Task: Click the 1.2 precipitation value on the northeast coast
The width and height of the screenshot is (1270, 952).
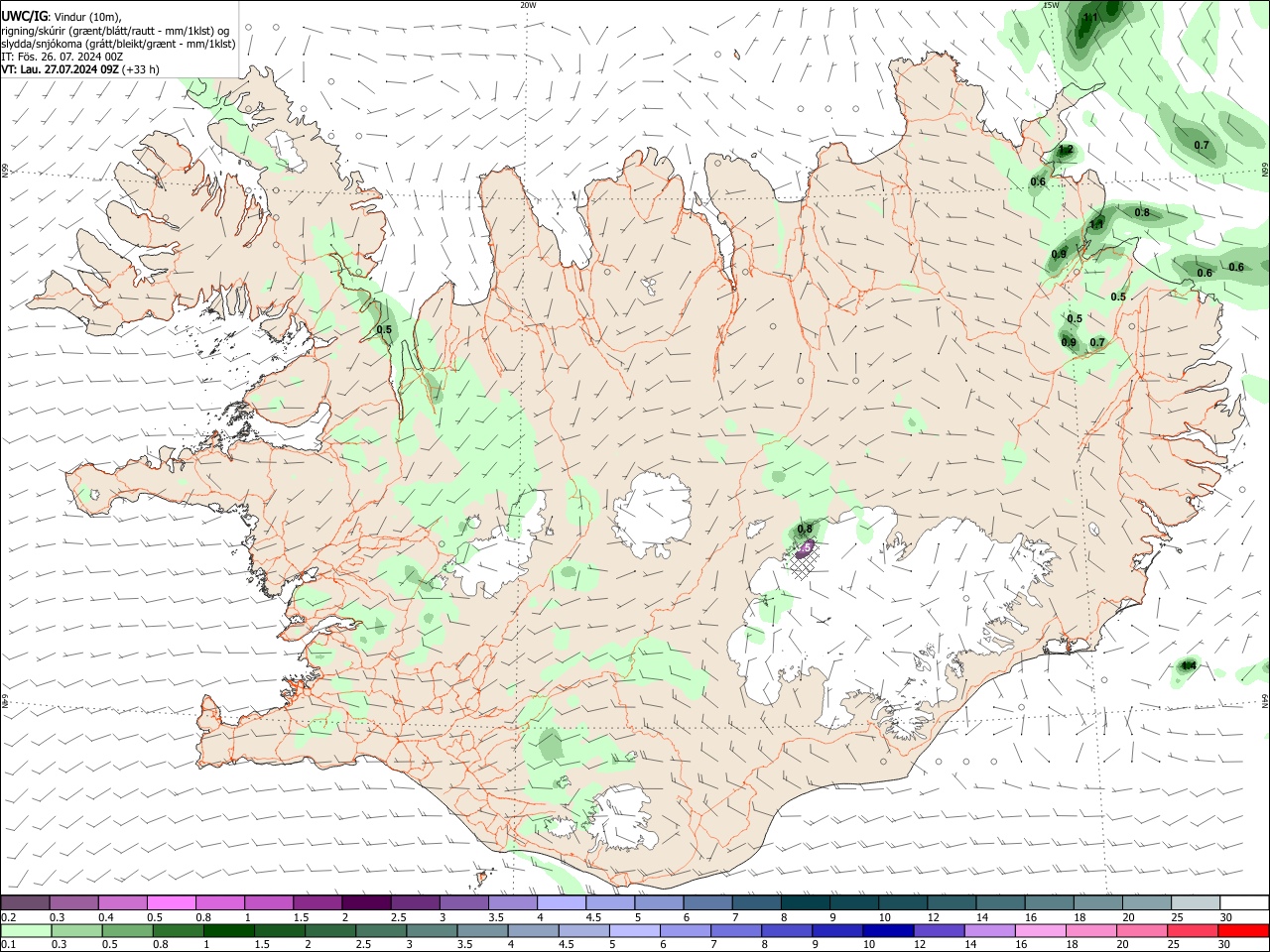Action: click(1066, 150)
